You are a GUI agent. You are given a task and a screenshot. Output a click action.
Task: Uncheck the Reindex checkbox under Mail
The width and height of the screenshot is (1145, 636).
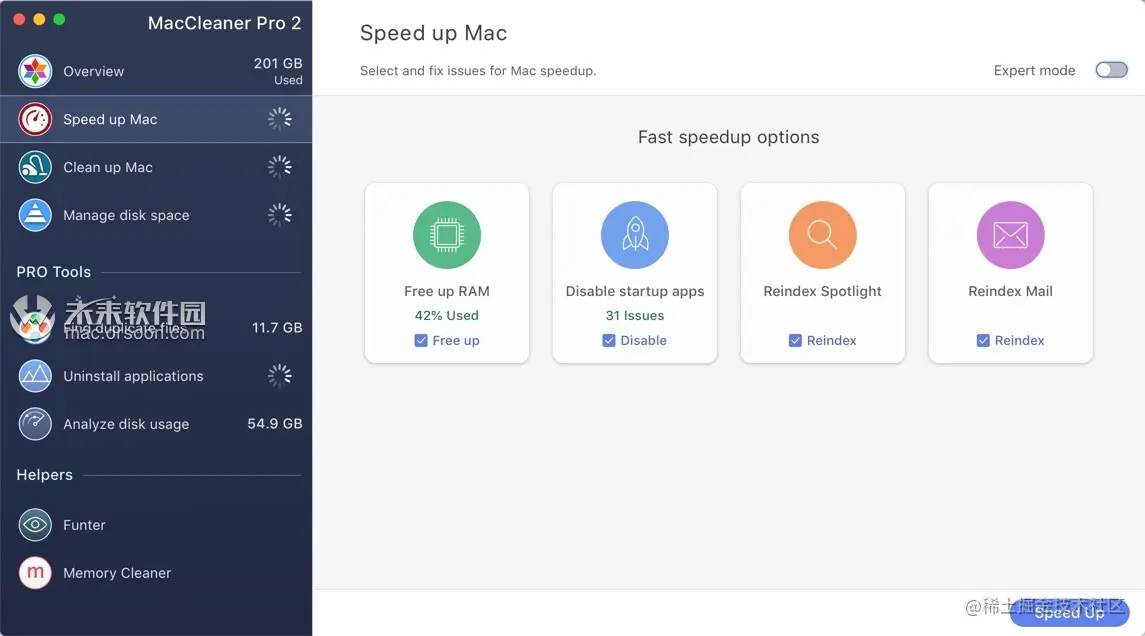coord(983,340)
